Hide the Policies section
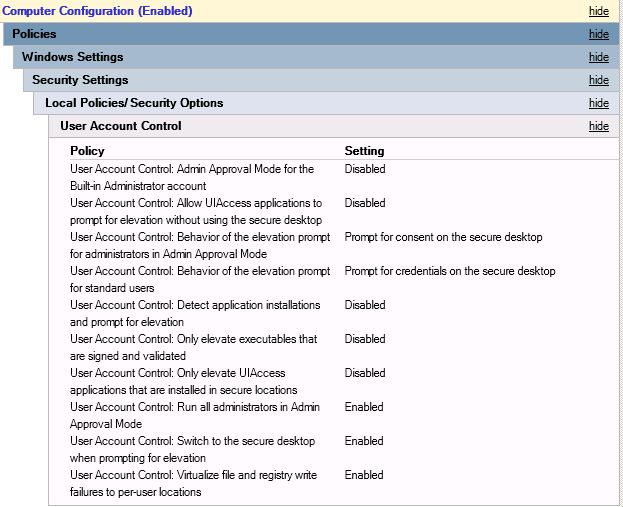Viewport: 623px width, 507px height. click(598, 34)
